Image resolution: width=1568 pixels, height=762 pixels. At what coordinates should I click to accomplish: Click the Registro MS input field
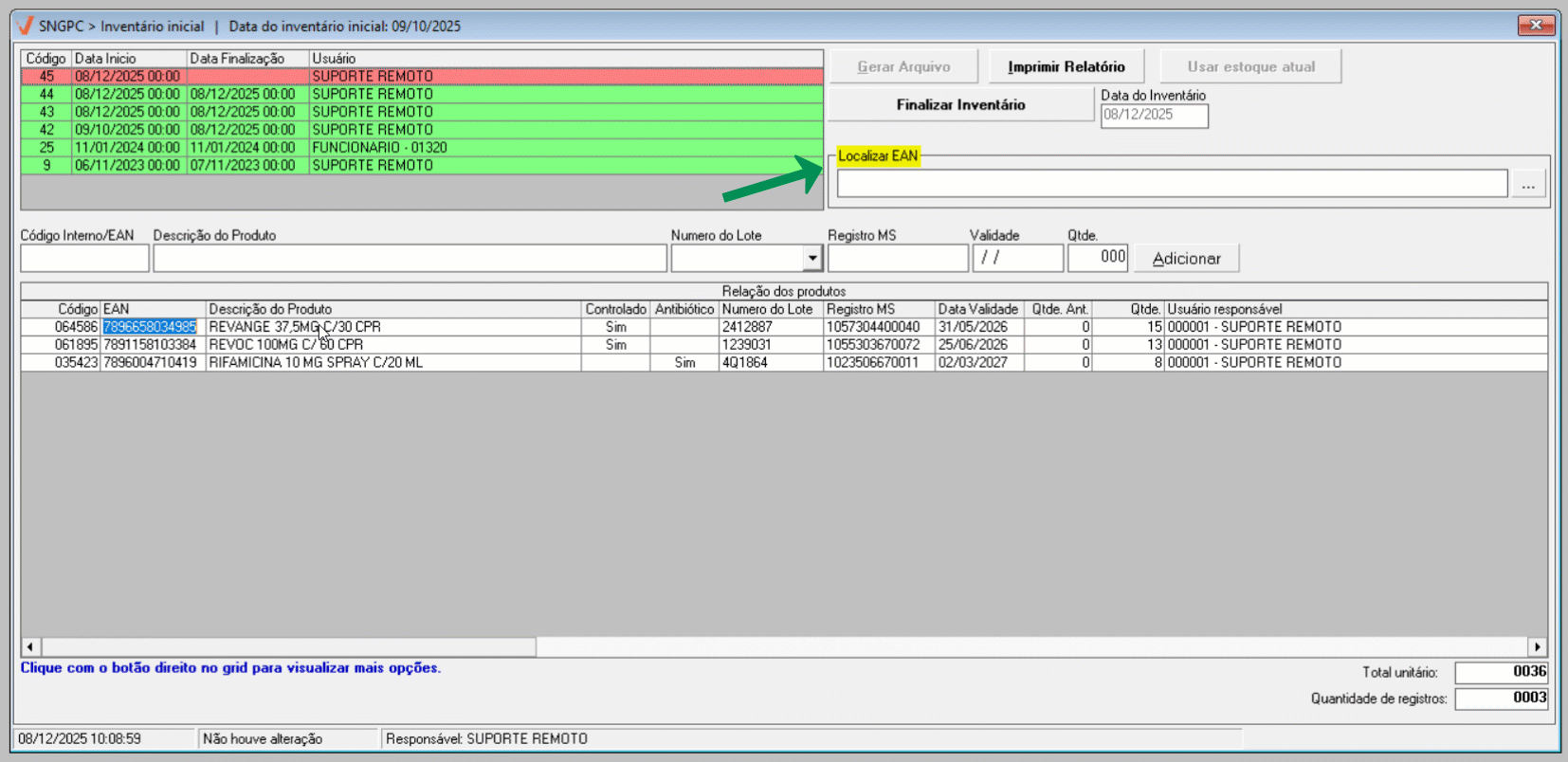897,258
